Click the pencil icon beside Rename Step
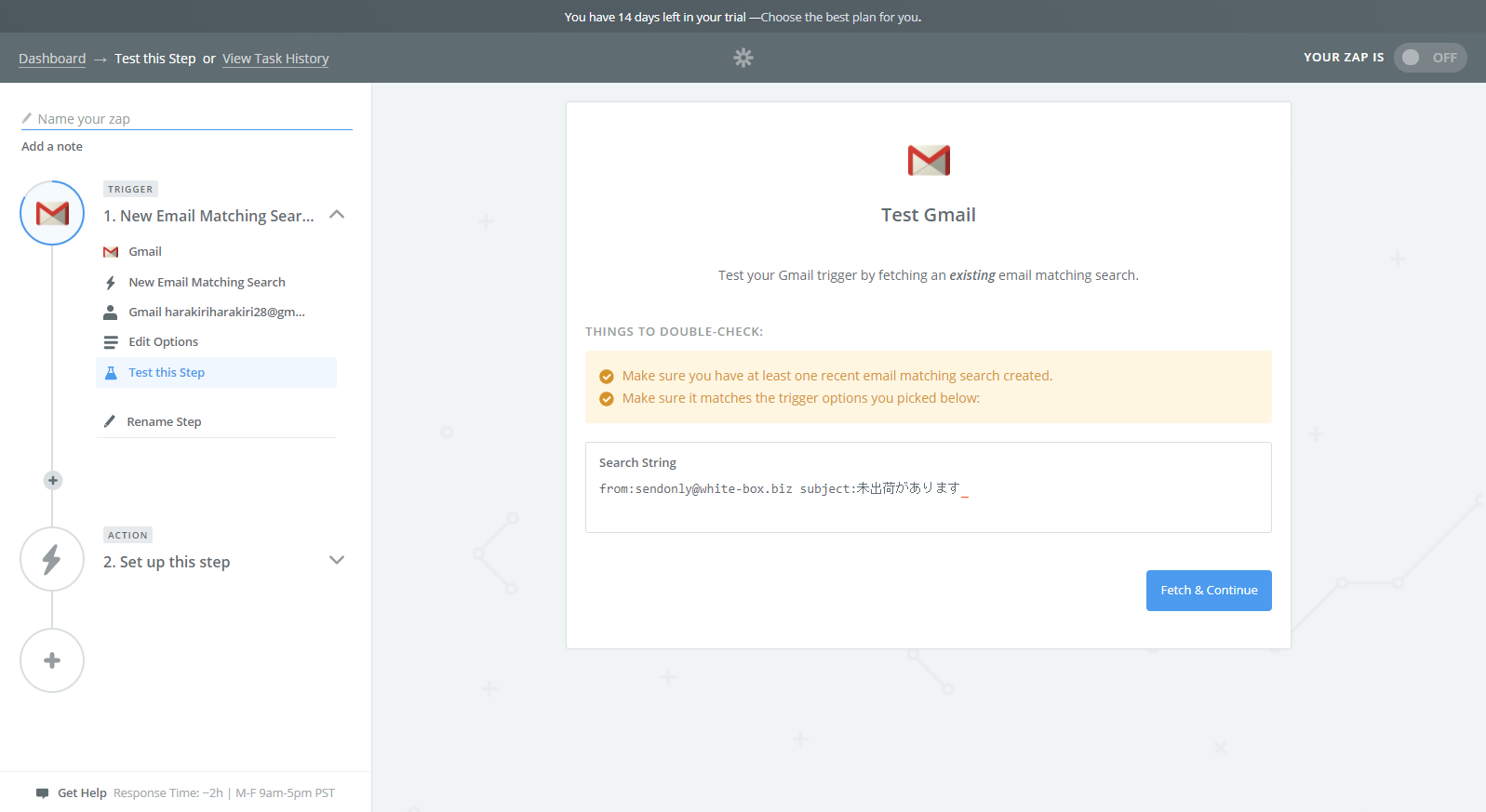This screenshot has width=1486, height=812. (110, 421)
